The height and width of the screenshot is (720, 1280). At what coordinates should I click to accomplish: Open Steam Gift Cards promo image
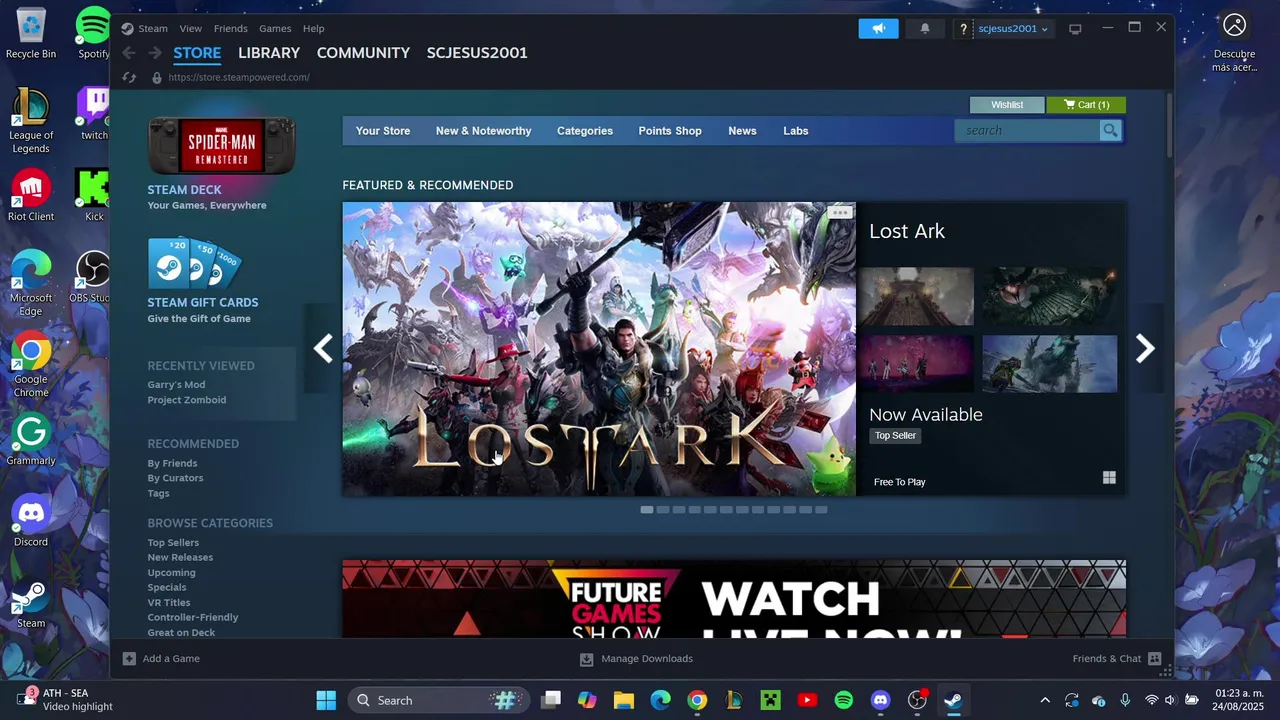coord(196,263)
